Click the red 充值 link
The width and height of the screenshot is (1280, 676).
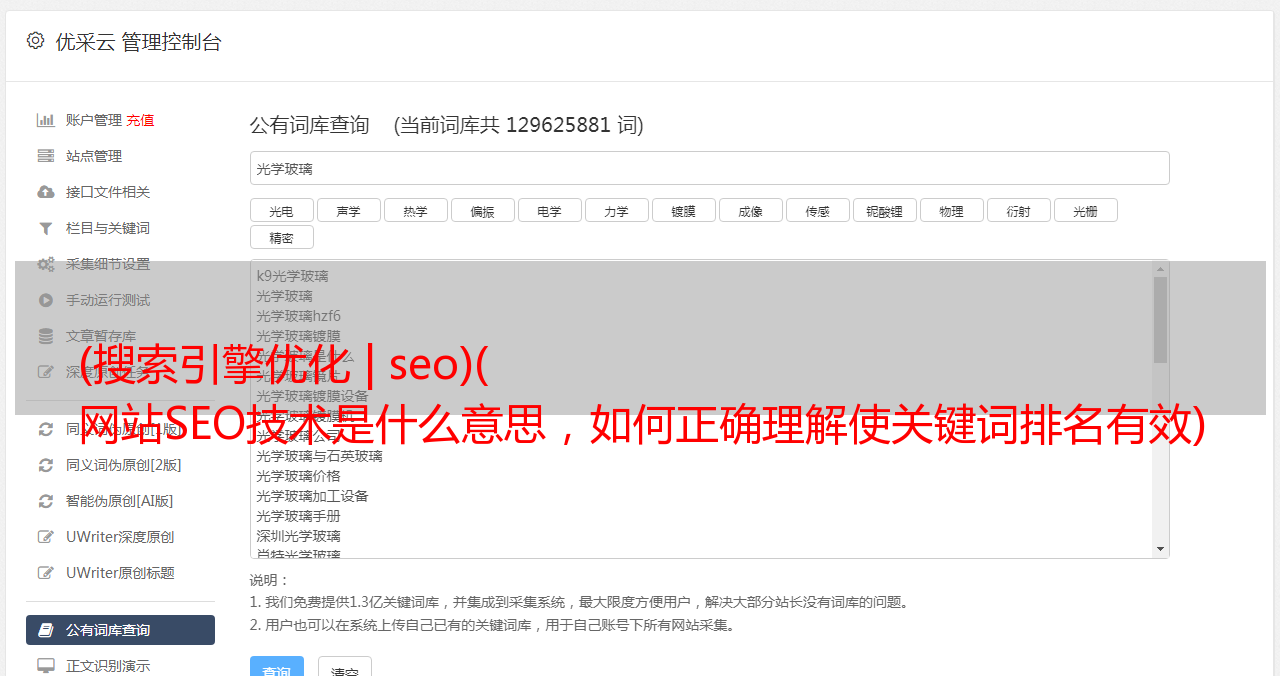(x=140, y=120)
